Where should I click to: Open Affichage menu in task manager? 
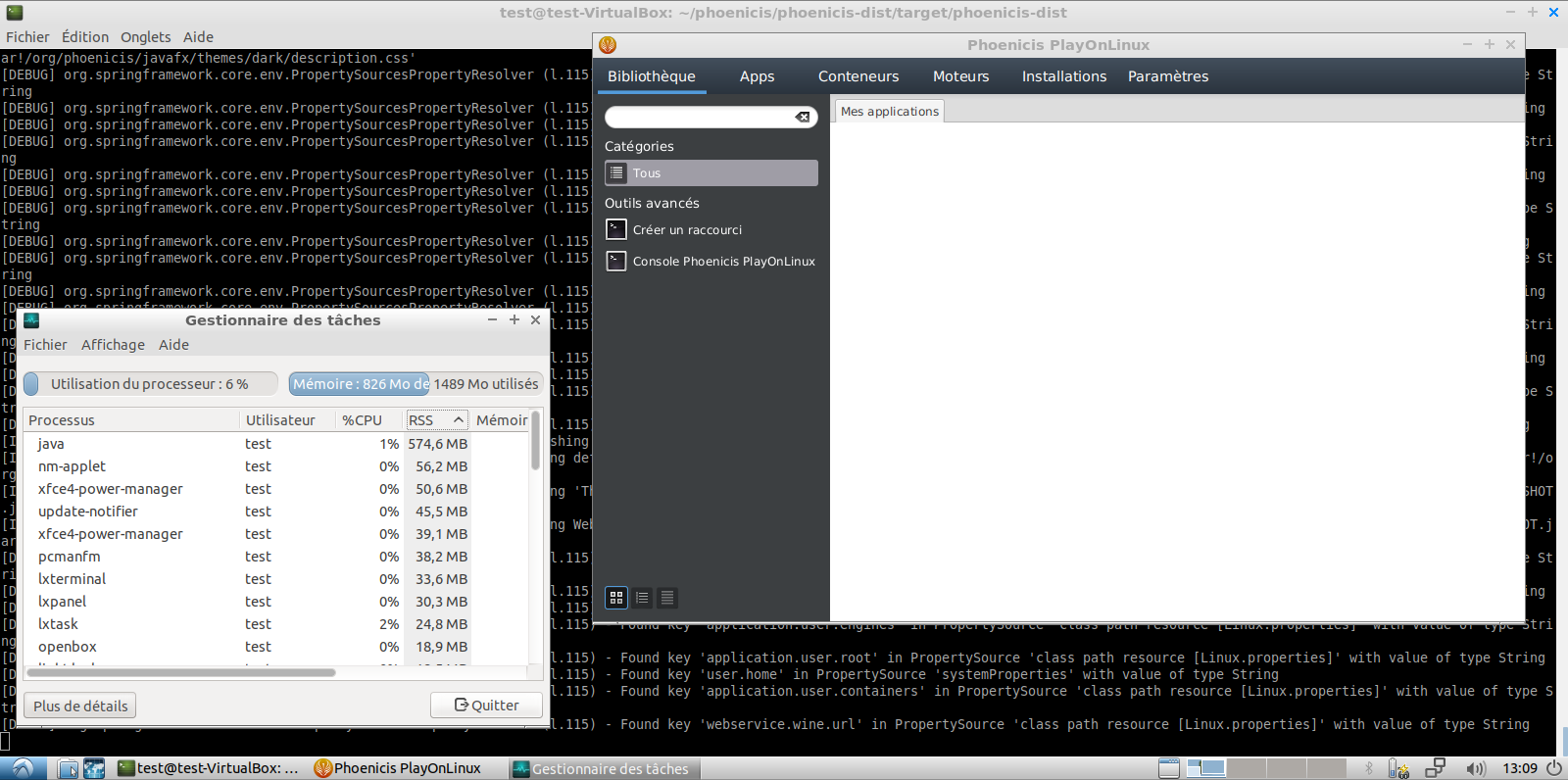pos(113,345)
